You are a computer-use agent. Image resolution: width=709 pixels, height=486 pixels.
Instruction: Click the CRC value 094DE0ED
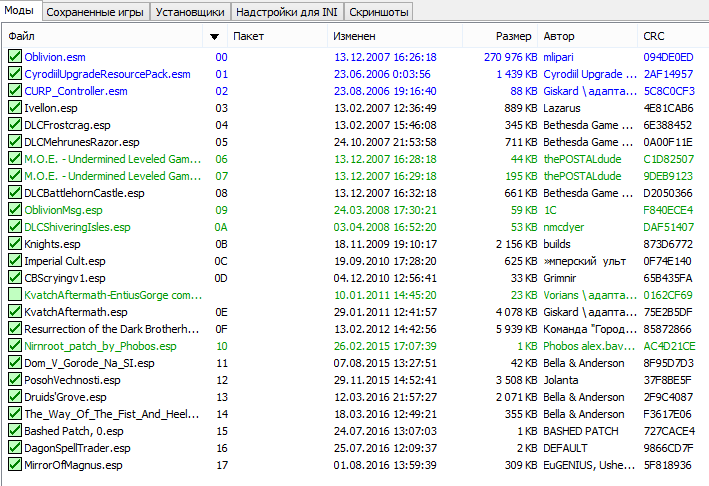[x=668, y=57]
